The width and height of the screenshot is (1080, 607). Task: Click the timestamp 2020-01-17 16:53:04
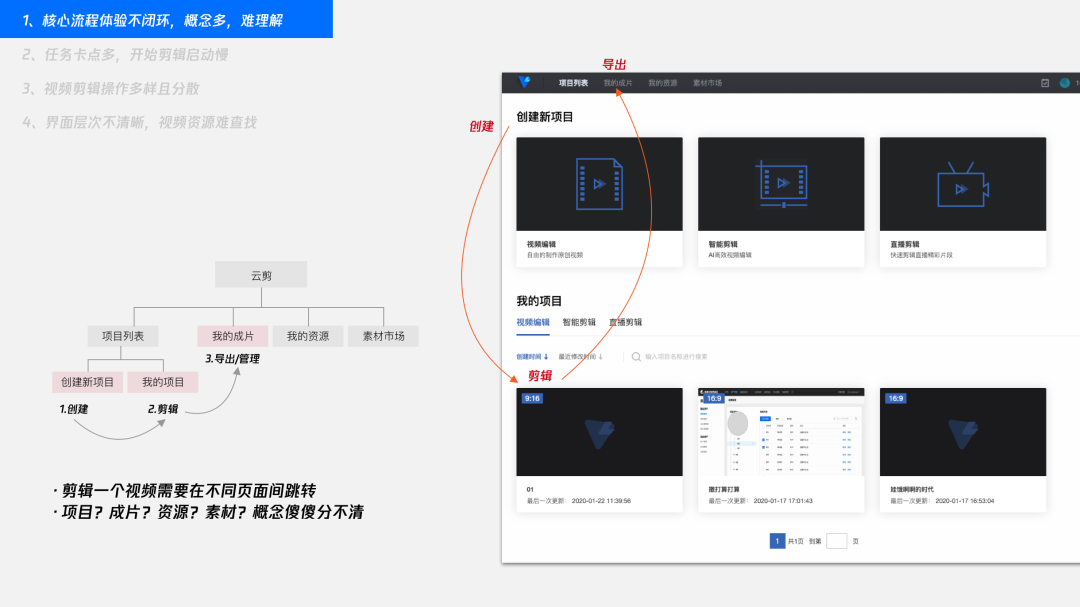click(964, 501)
